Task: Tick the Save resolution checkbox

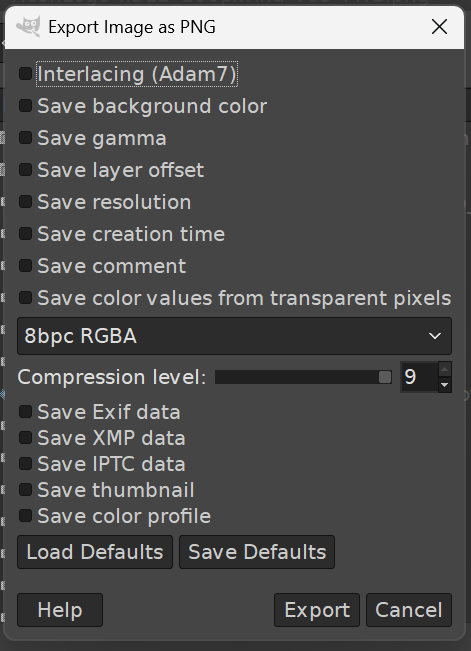Action: click(x=25, y=202)
